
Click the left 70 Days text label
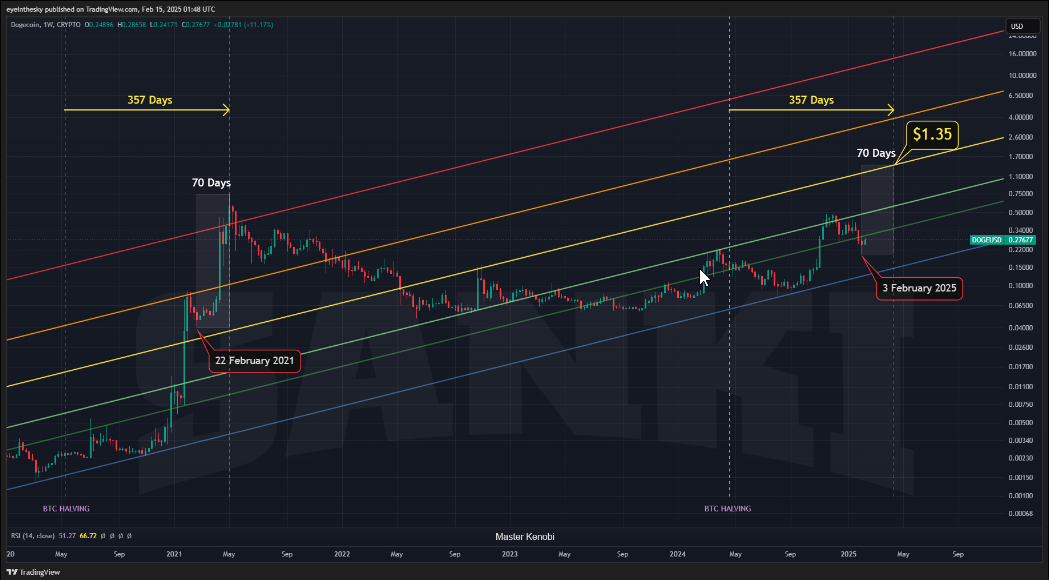click(212, 183)
